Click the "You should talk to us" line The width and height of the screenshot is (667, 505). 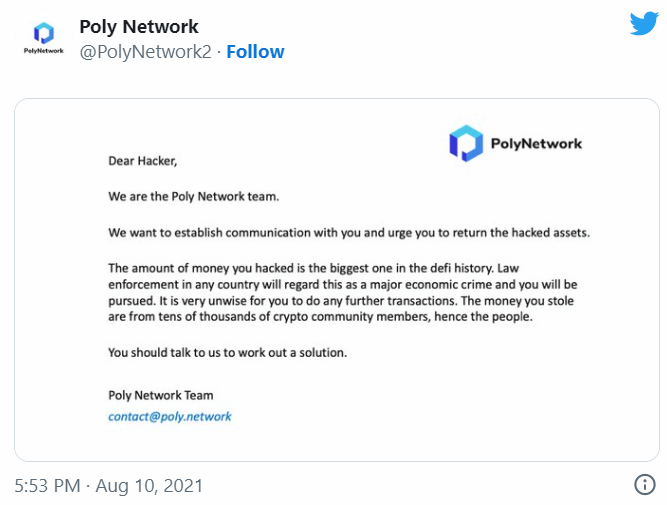click(x=227, y=352)
